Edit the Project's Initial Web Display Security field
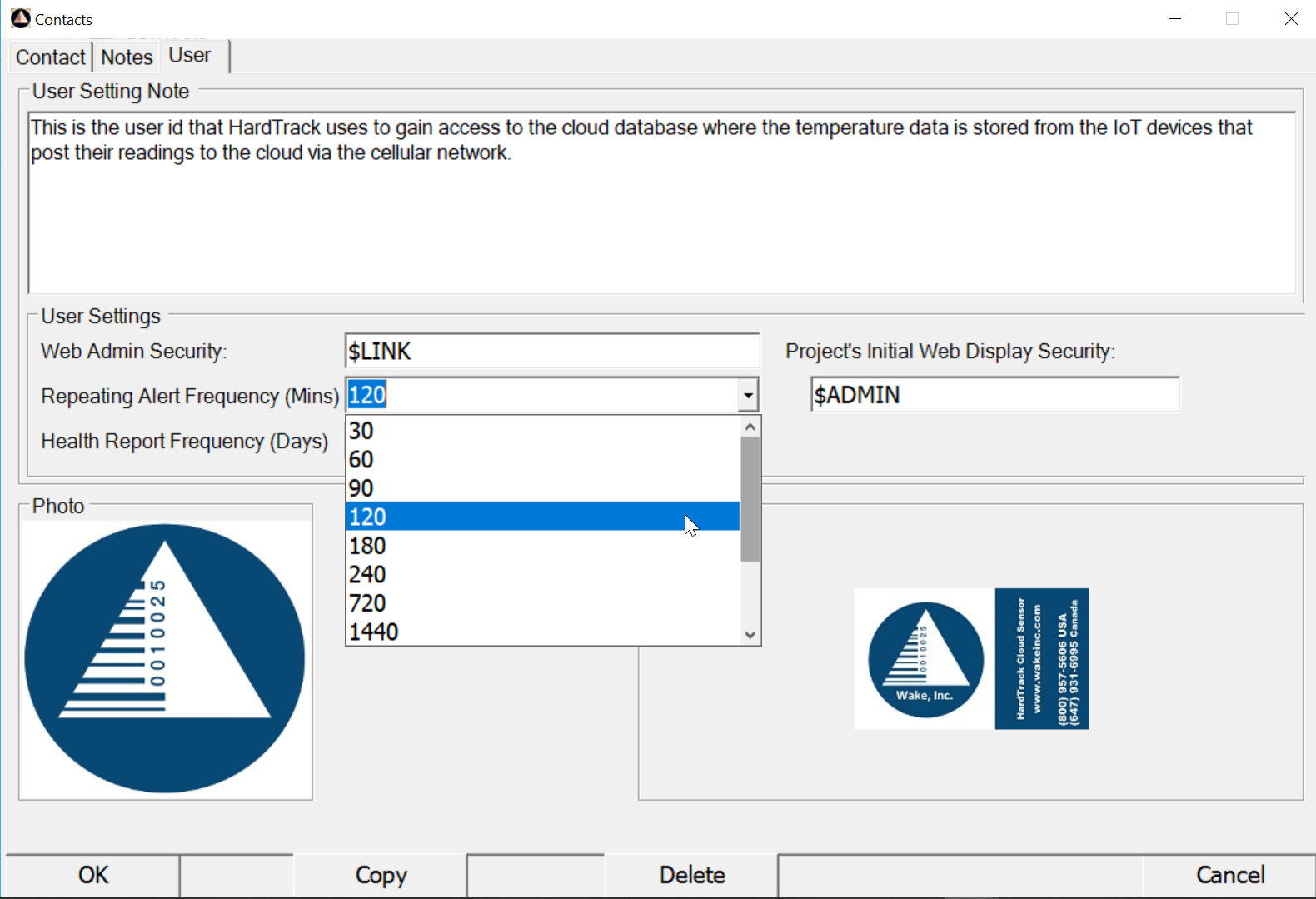The height and width of the screenshot is (899, 1316). pos(995,395)
